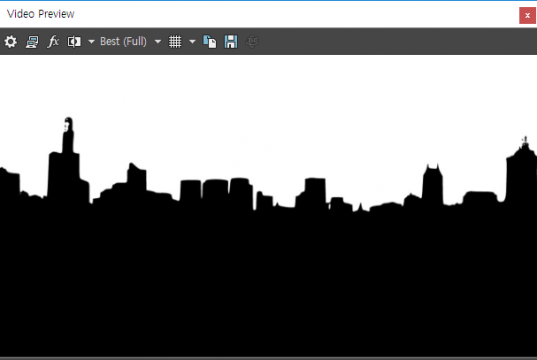Screen dimensions: 537x360
Task: Click the three clustered buildings in center
Action: click(x=216, y=193)
